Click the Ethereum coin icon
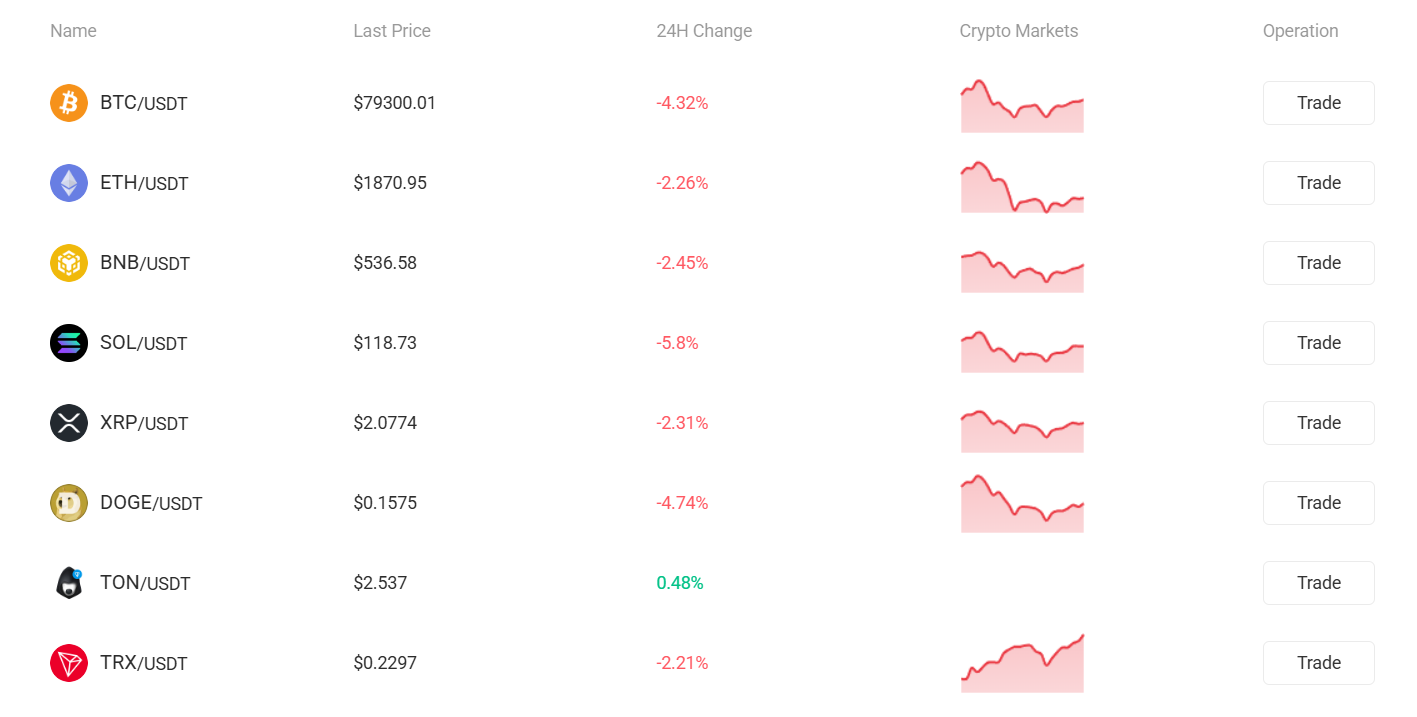The image size is (1417, 717). point(69,183)
